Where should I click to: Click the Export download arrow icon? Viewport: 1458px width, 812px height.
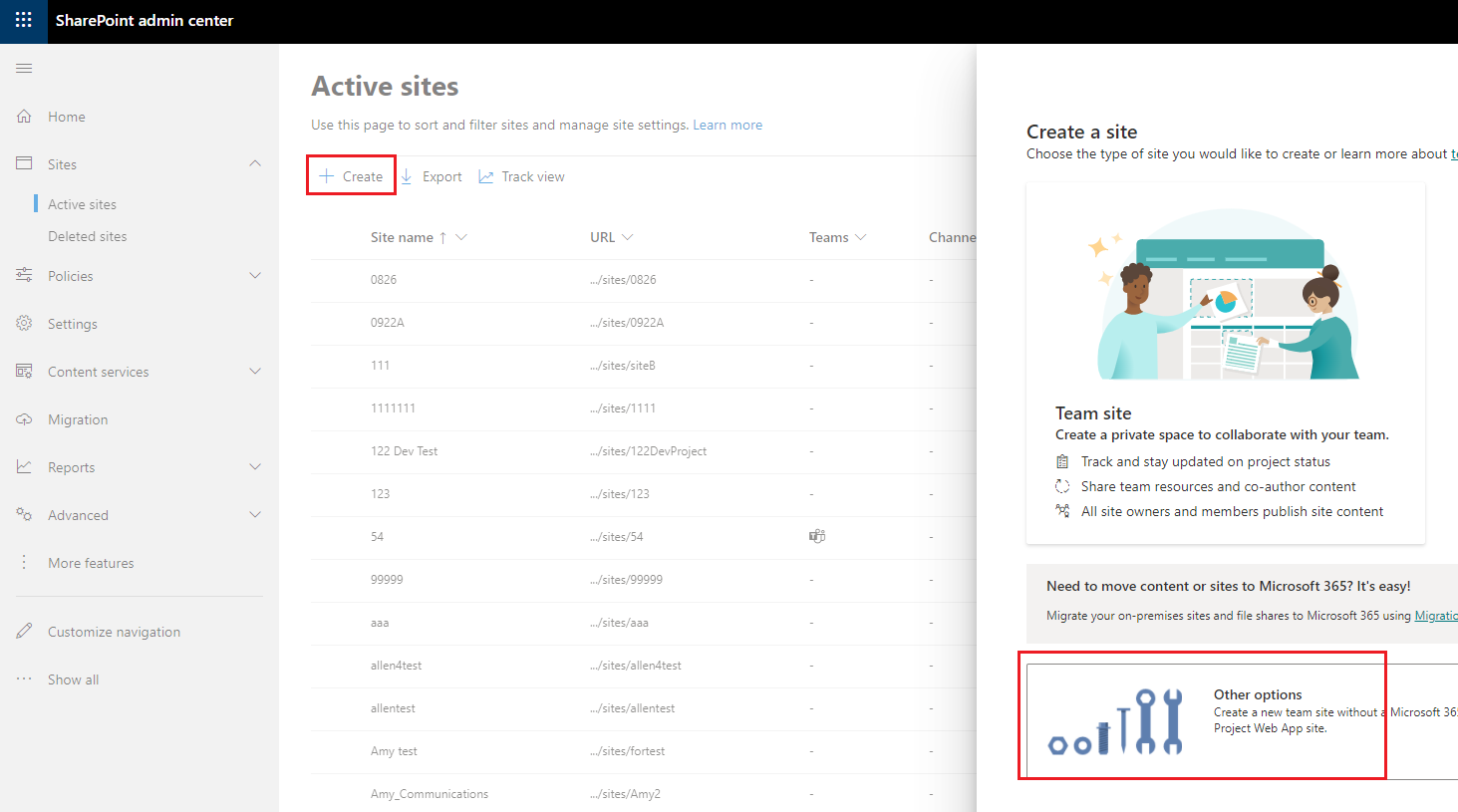click(407, 176)
